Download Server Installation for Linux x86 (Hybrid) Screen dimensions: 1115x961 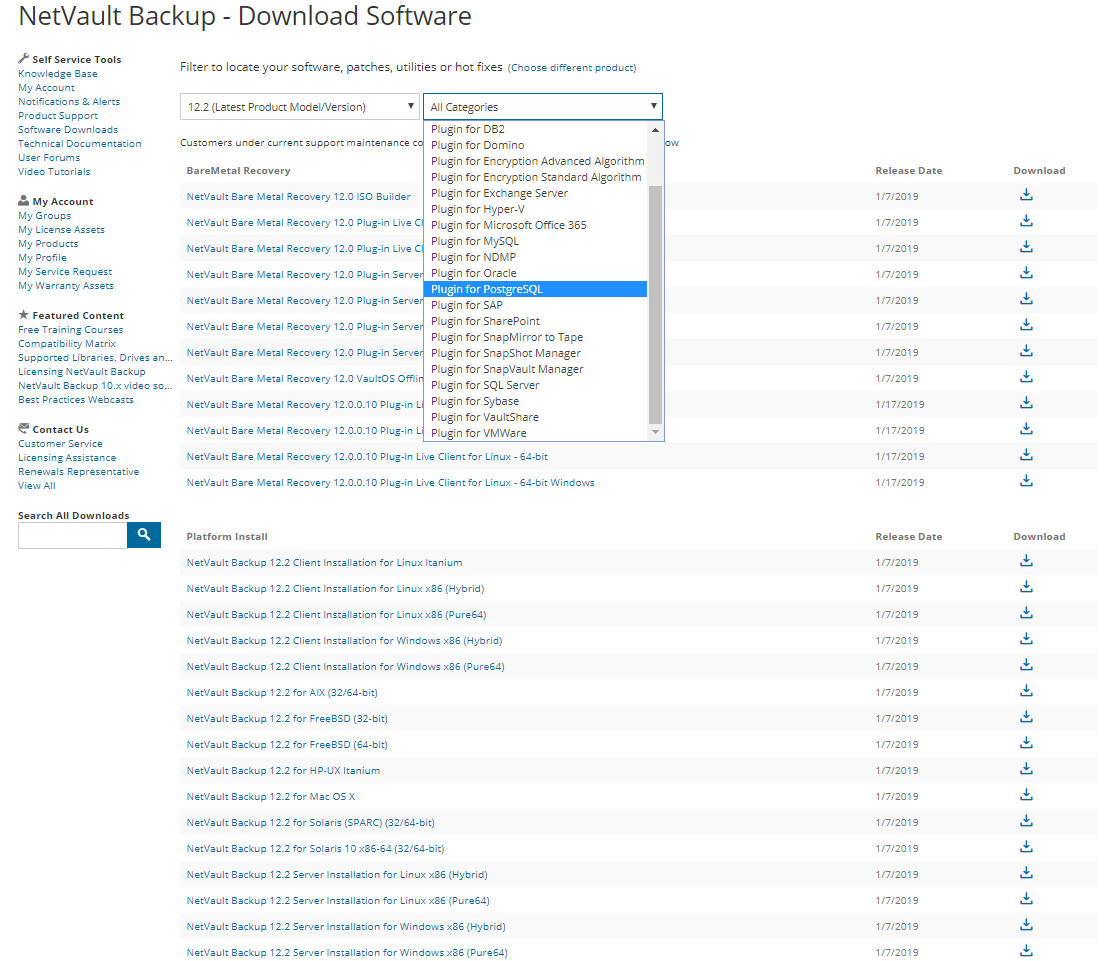point(1026,874)
